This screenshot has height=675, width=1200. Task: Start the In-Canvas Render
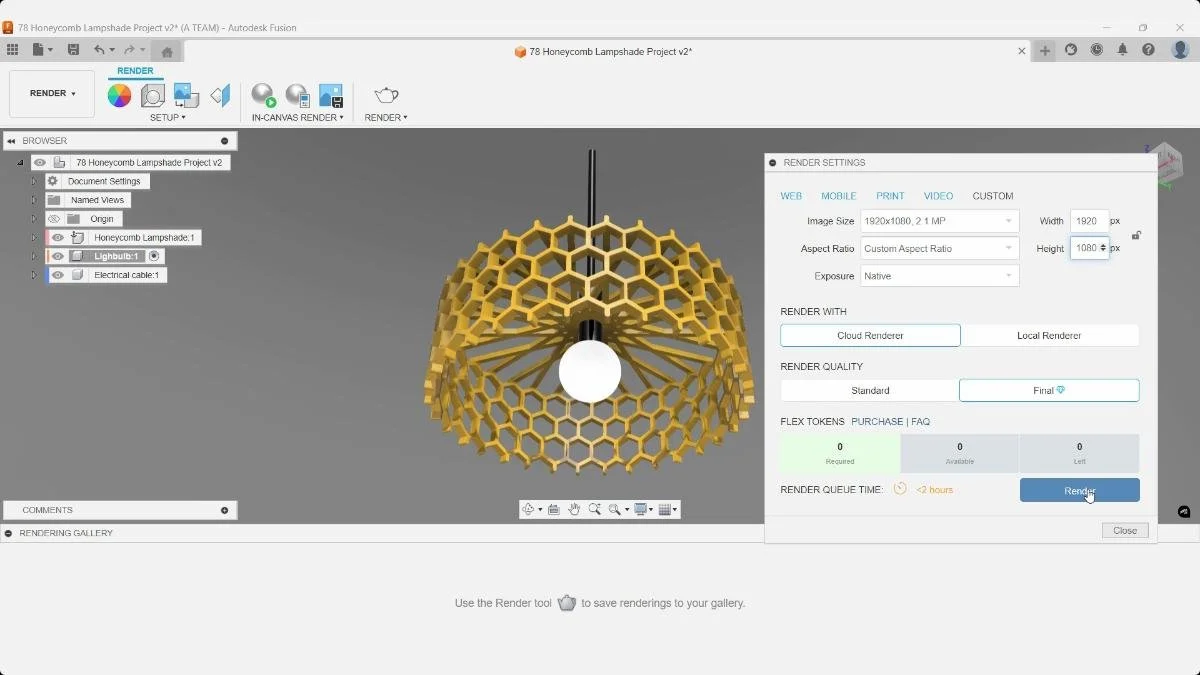click(264, 96)
